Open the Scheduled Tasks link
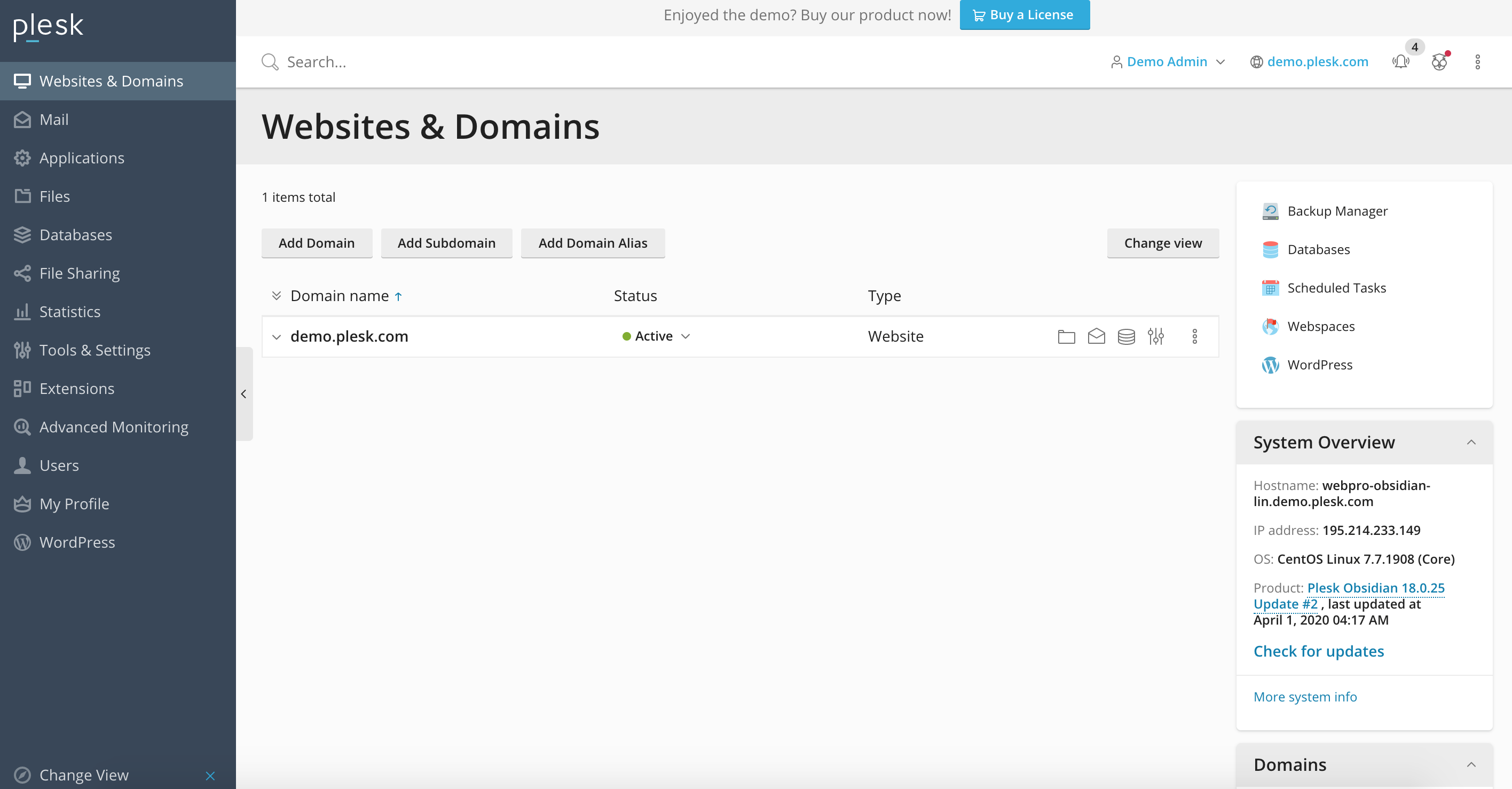Screen dimensions: 1512x789 1336,288
